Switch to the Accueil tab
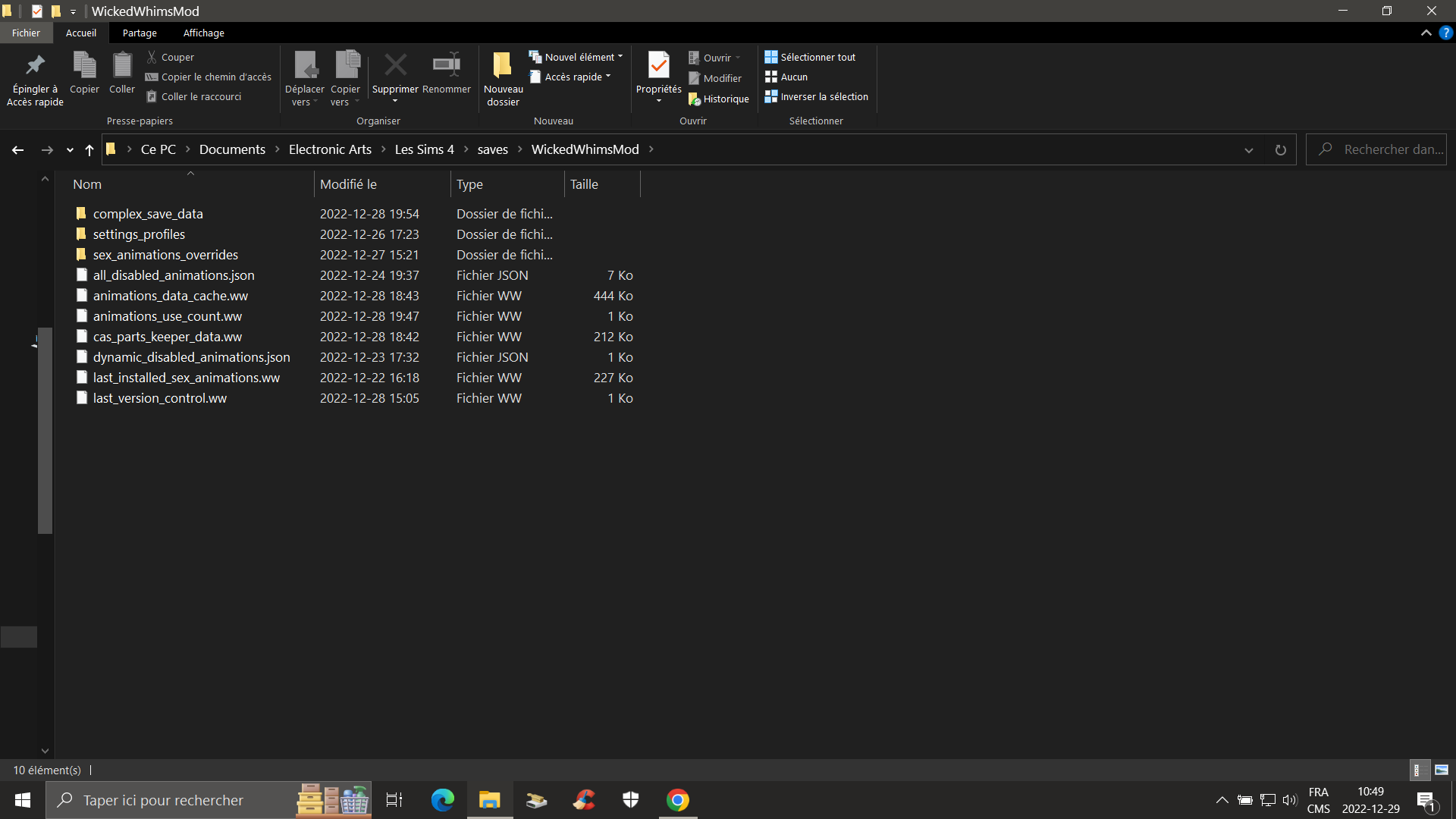Viewport: 1456px width, 819px height. [81, 33]
